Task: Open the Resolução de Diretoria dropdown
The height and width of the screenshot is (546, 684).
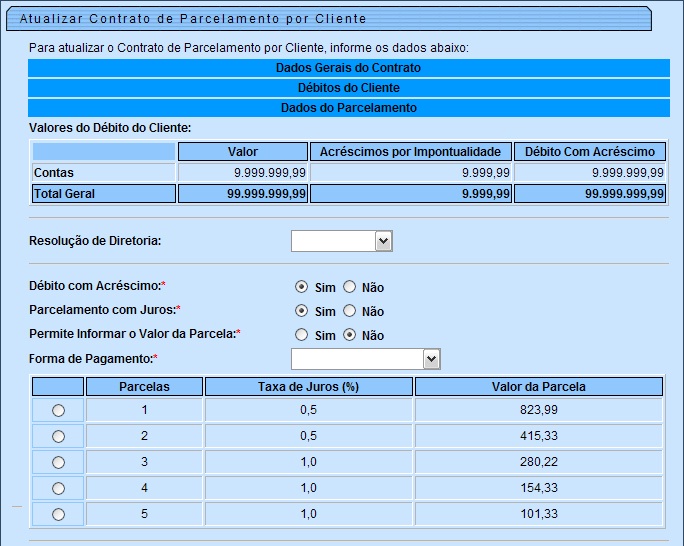Action: (x=341, y=241)
